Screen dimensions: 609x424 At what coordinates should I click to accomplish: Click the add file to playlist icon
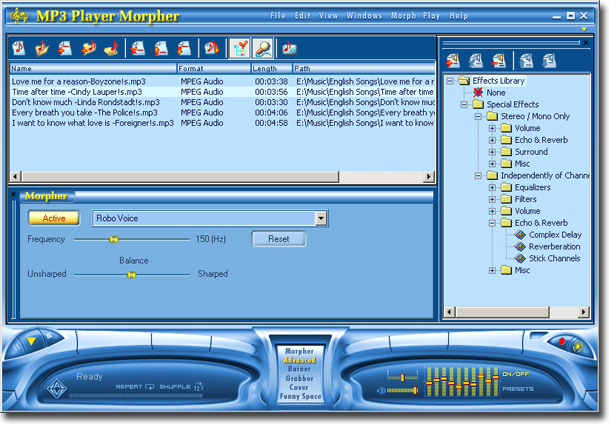[x=64, y=48]
